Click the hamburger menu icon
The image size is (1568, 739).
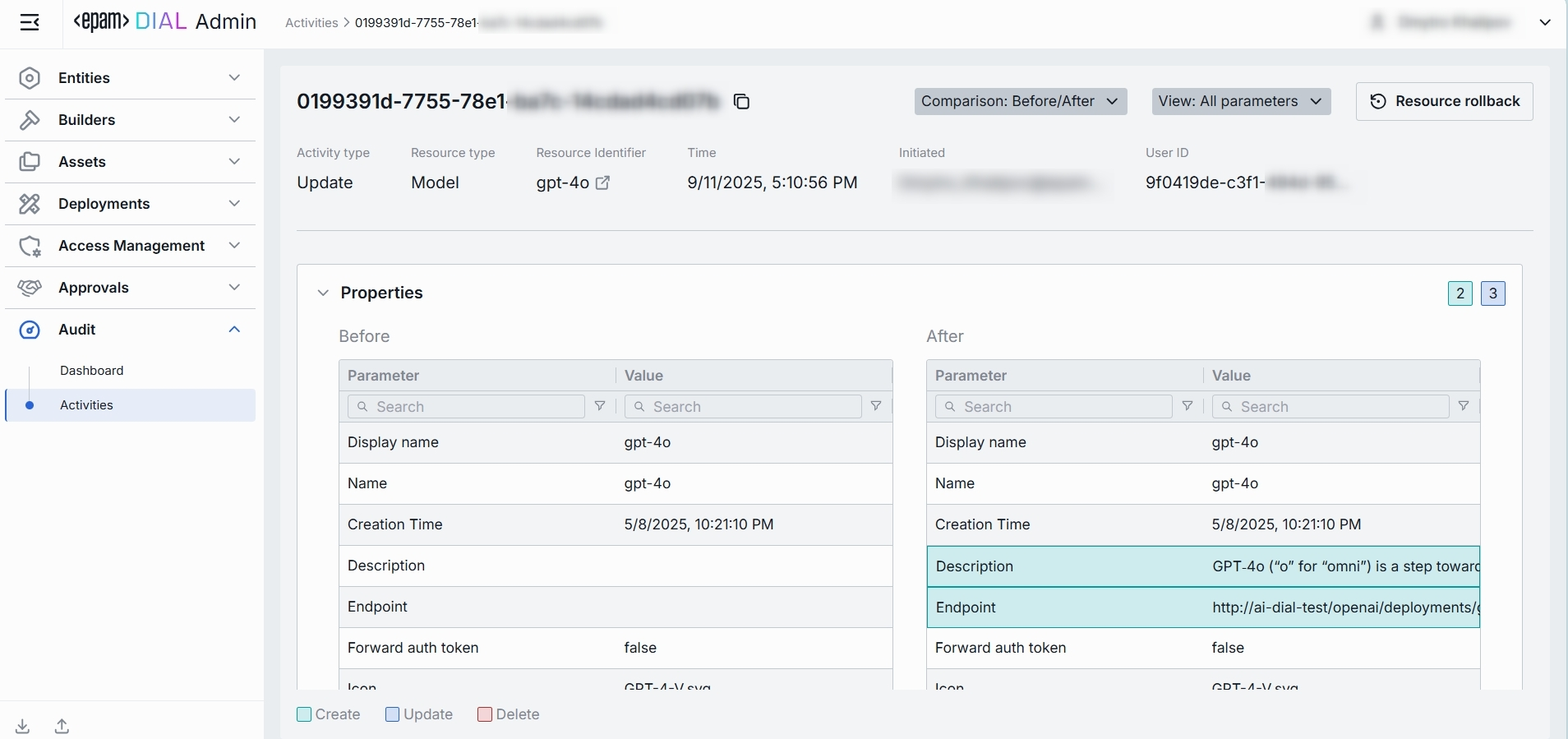30,22
